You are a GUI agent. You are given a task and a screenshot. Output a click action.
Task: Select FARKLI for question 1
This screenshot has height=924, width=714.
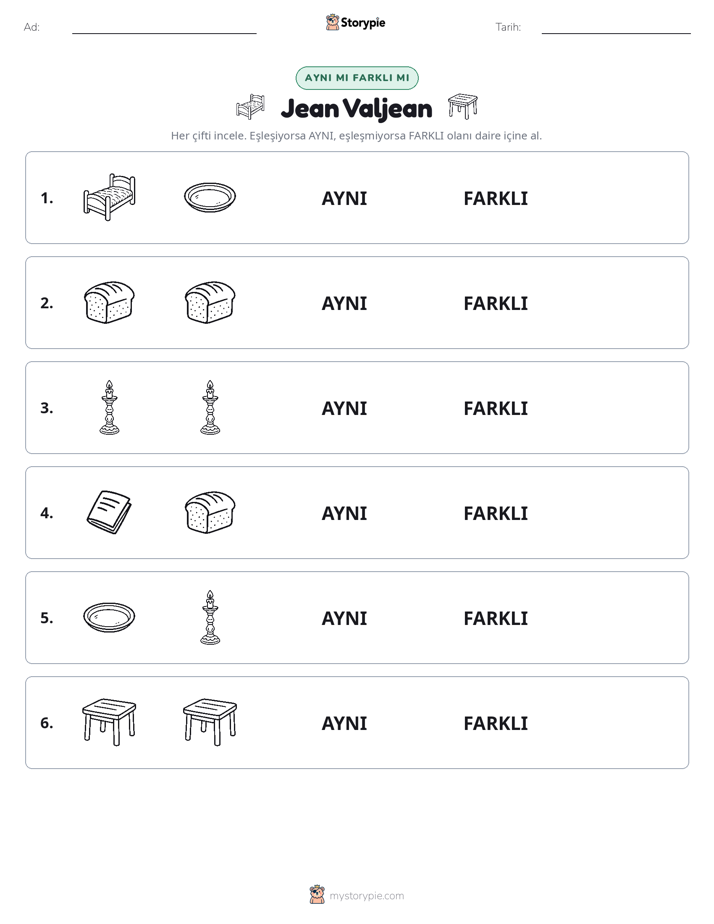pyautogui.click(x=495, y=199)
